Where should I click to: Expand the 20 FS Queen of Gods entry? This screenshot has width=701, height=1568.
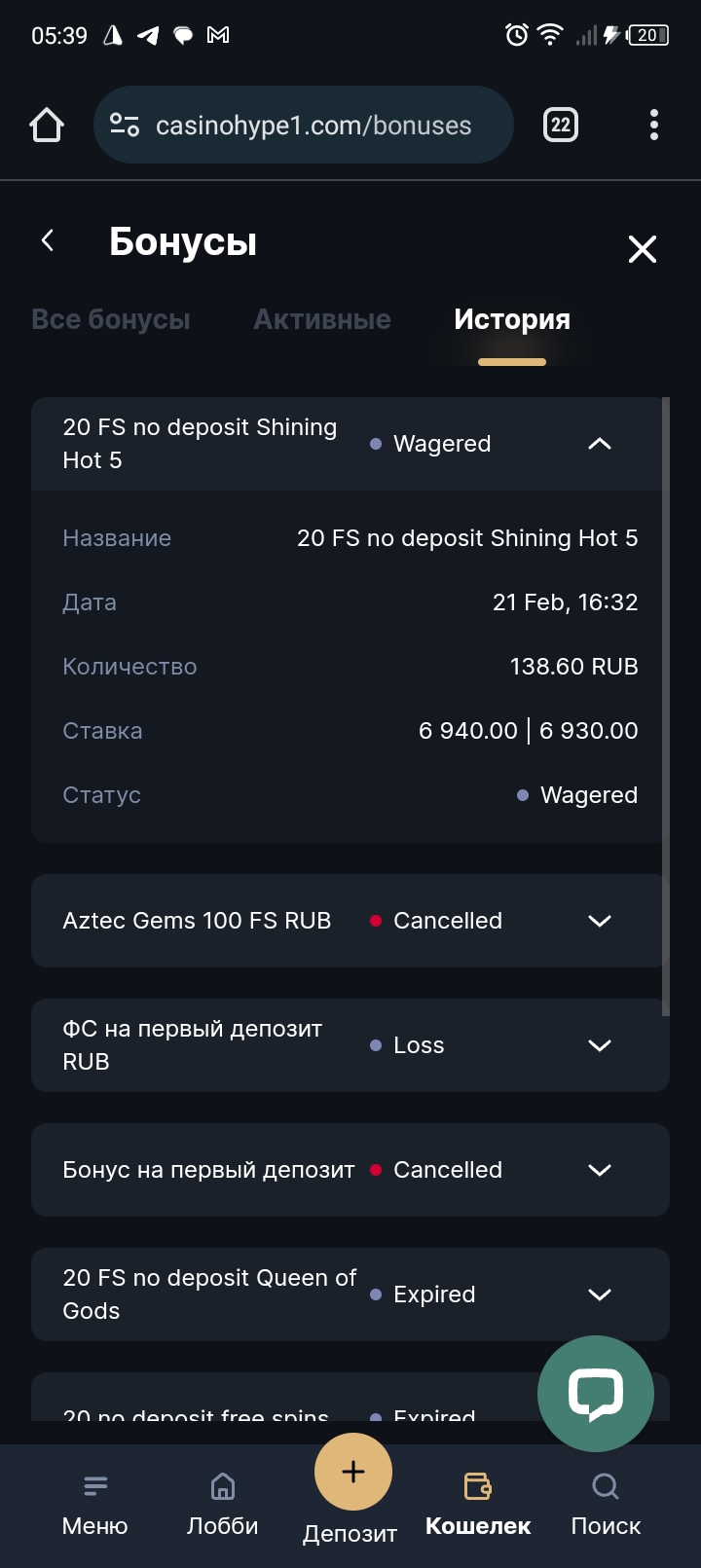(x=600, y=1295)
